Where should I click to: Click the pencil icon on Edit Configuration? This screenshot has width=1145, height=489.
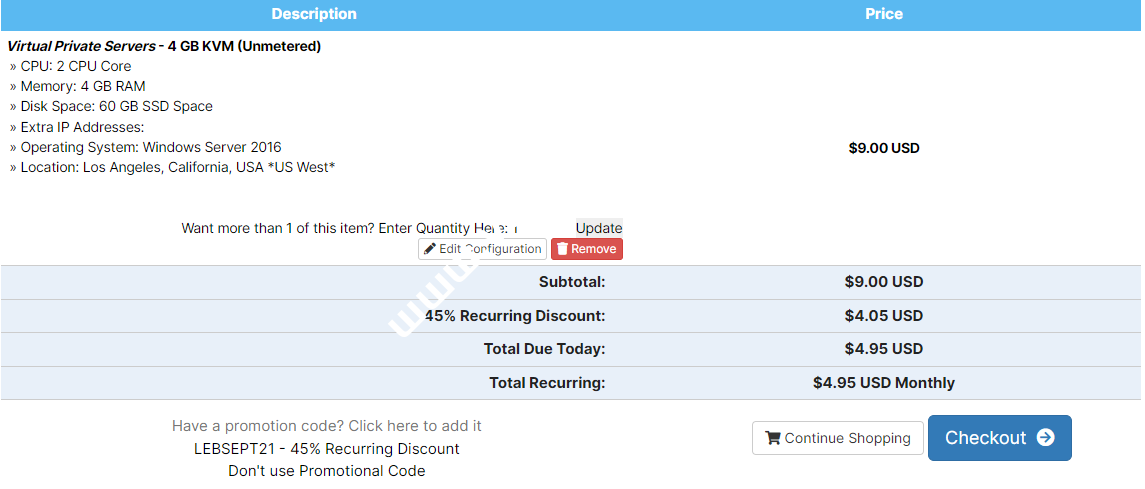tap(430, 249)
